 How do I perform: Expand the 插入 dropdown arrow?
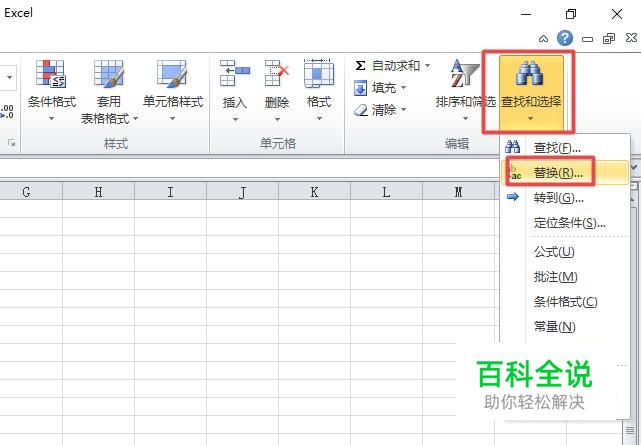click(235, 119)
